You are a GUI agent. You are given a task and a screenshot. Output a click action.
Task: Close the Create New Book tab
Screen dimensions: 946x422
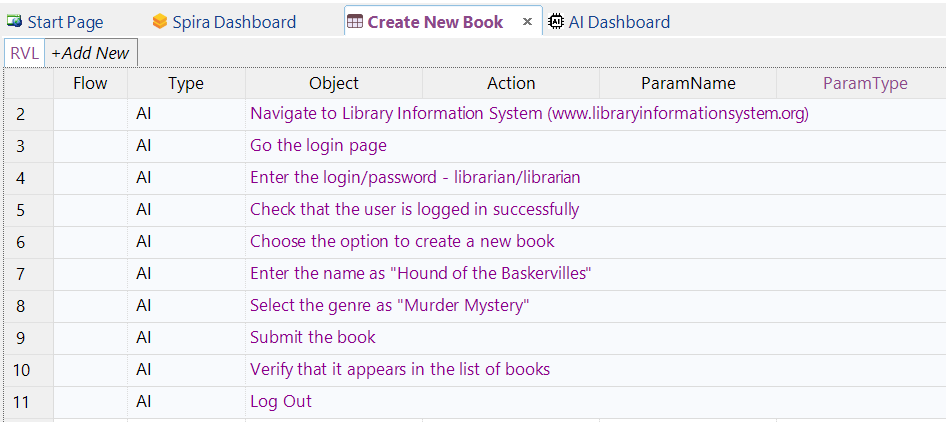coord(527,22)
